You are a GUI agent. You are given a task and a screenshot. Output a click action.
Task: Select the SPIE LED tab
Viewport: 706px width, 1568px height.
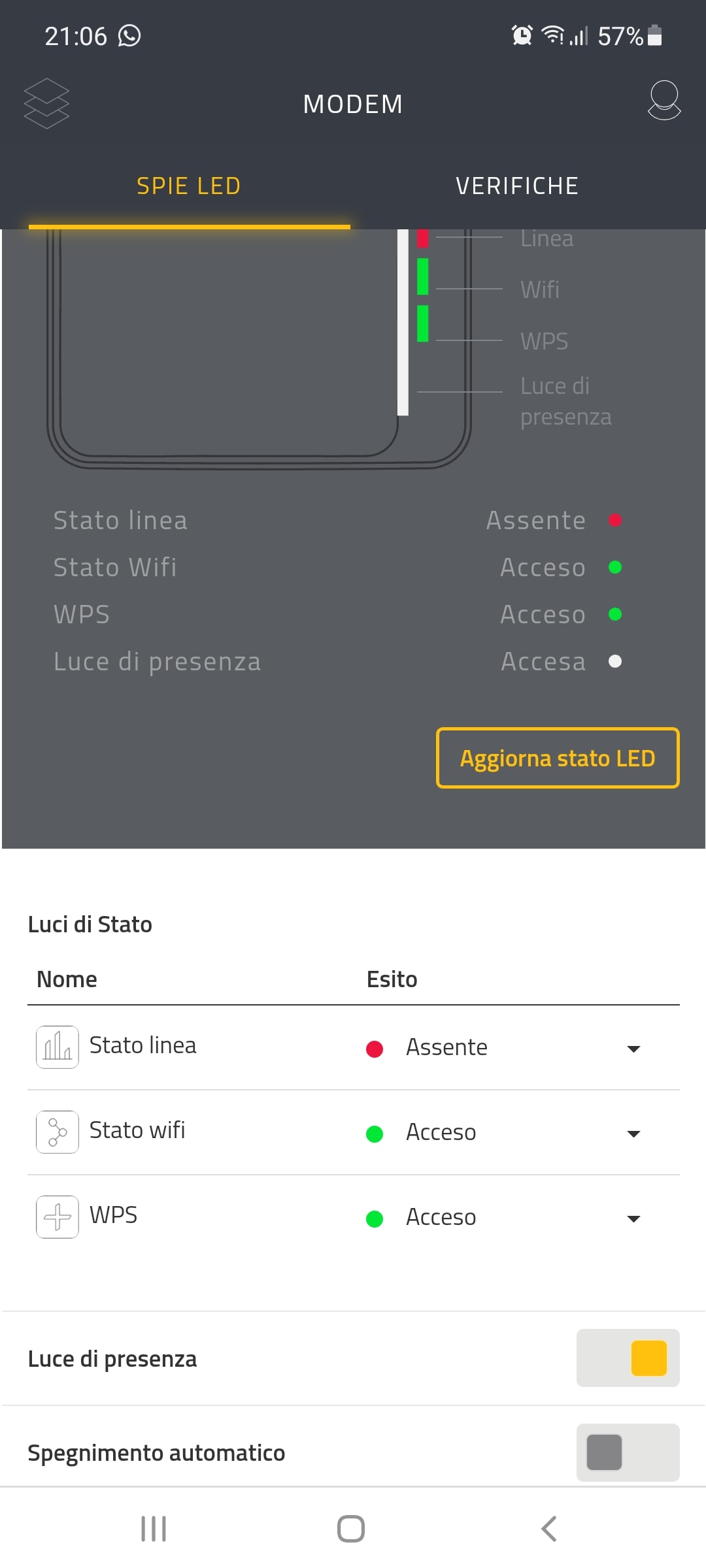click(x=189, y=186)
